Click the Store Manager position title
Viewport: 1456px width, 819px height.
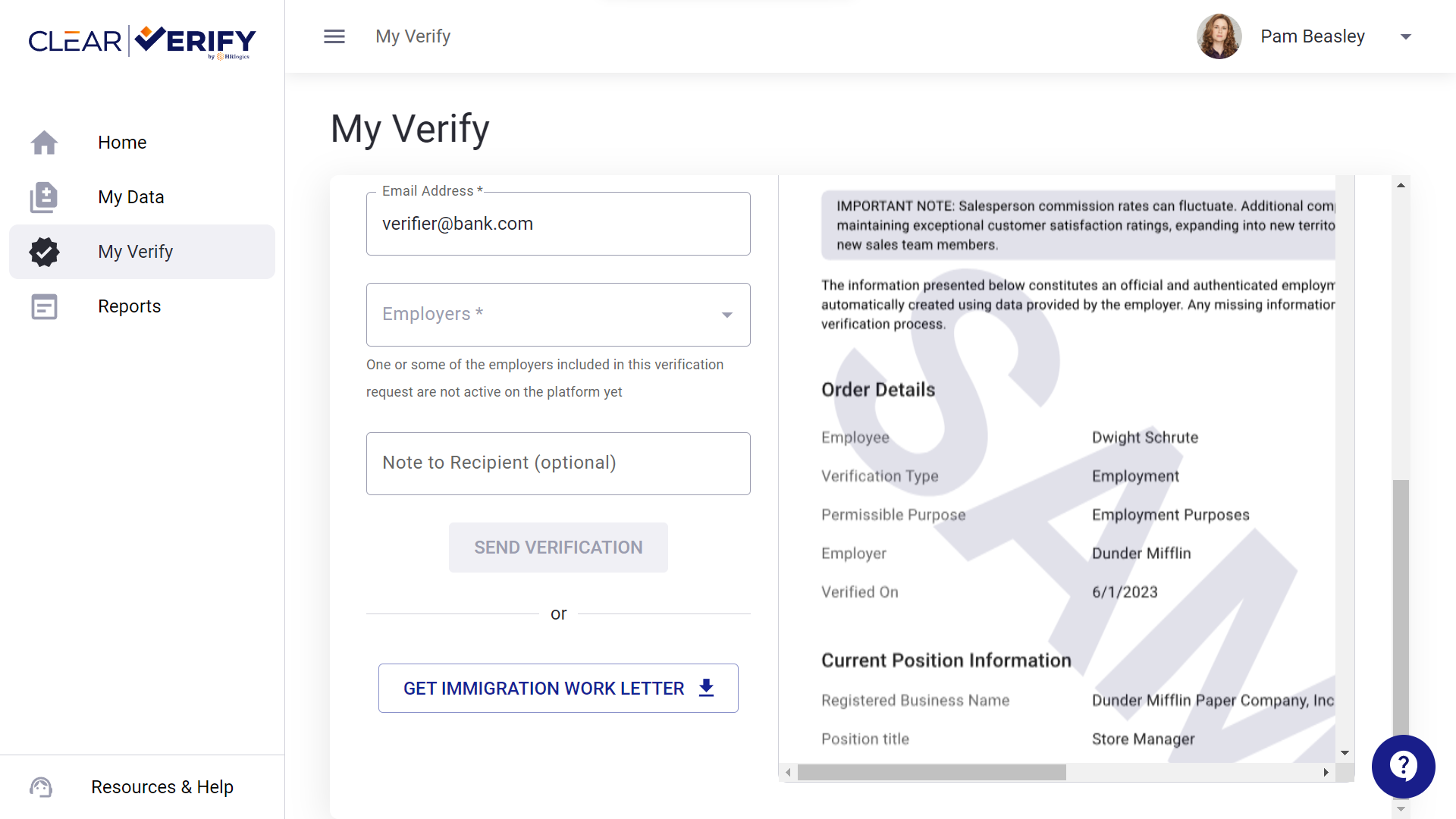click(1143, 739)
